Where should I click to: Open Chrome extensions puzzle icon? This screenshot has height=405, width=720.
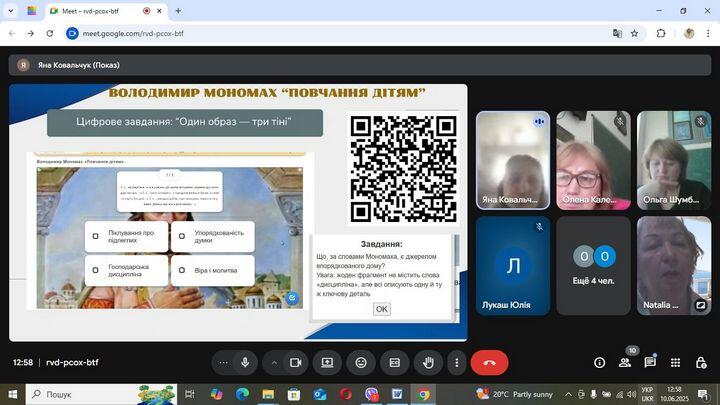(661, 34)
